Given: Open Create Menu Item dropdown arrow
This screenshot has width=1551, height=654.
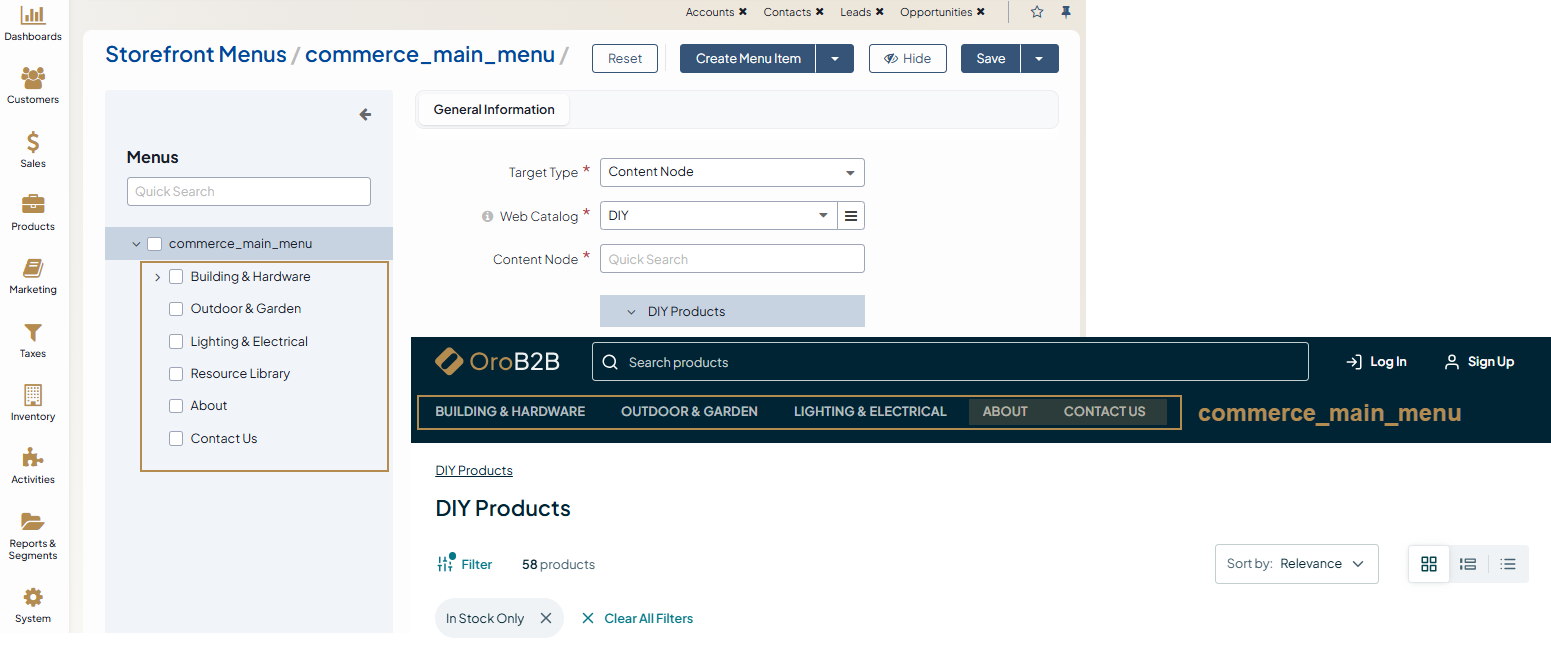Looking at the screenshot, I should click(835, 58).
